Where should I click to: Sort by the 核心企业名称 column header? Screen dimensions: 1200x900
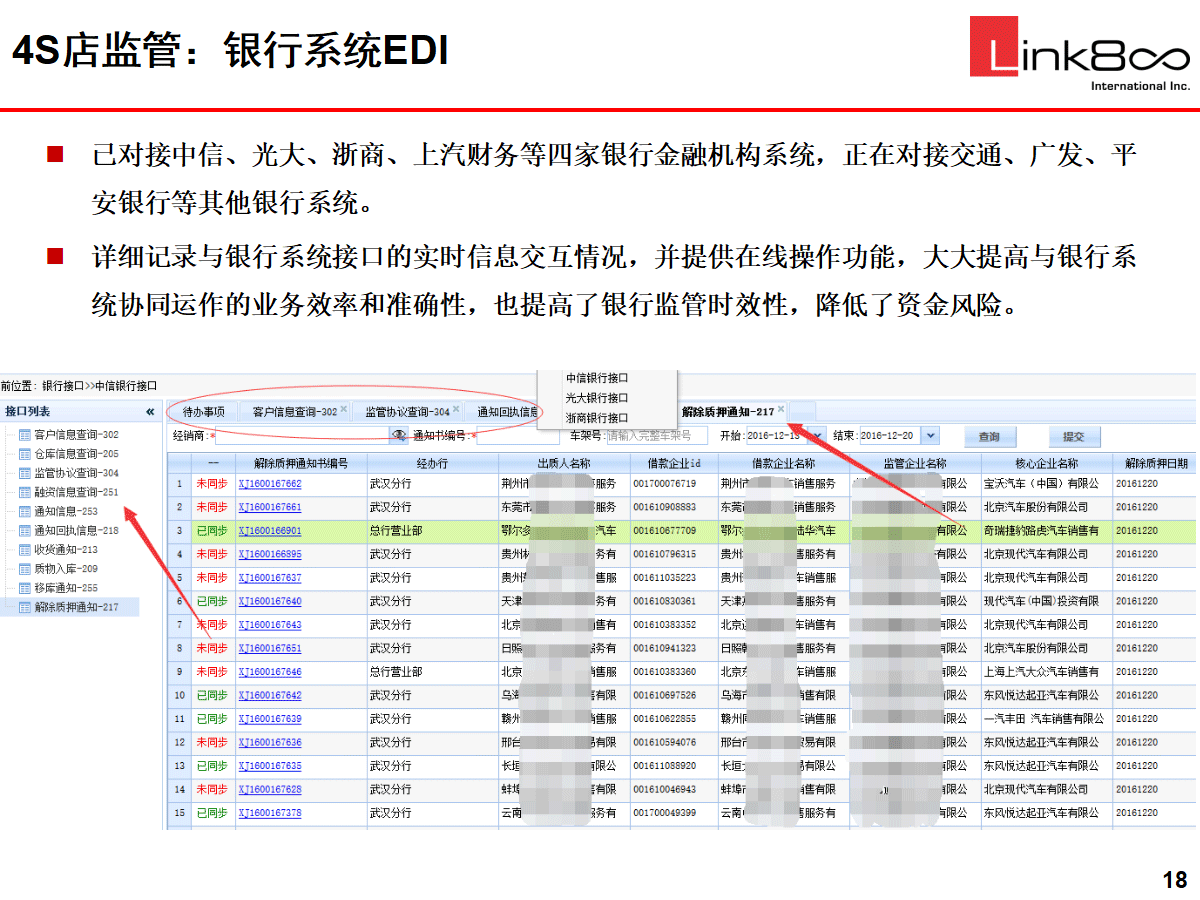coord(1046,463)
